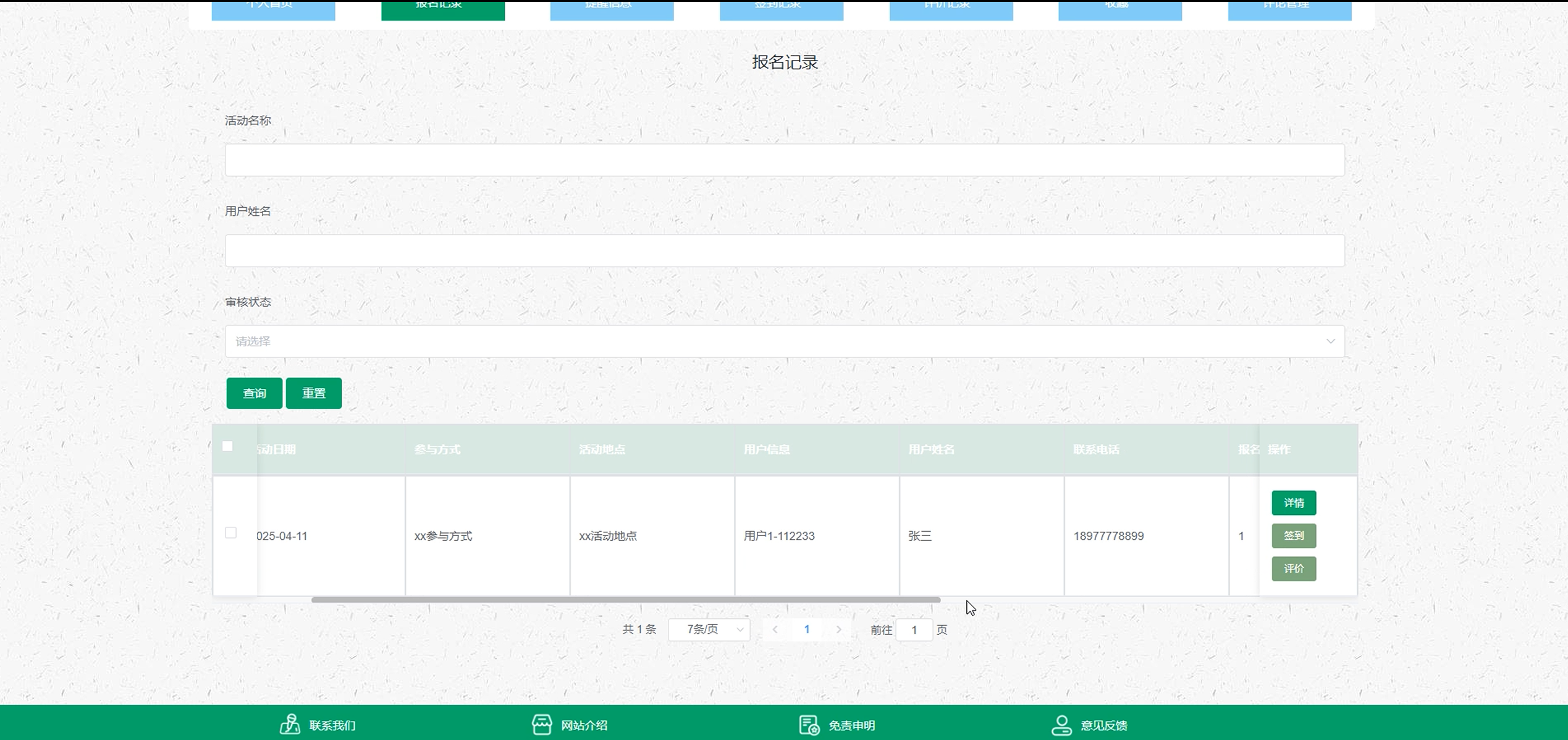Screen dimensions: 1568x740
Task: Open 详情 for 张三's registration
Action: point(1293,503)
